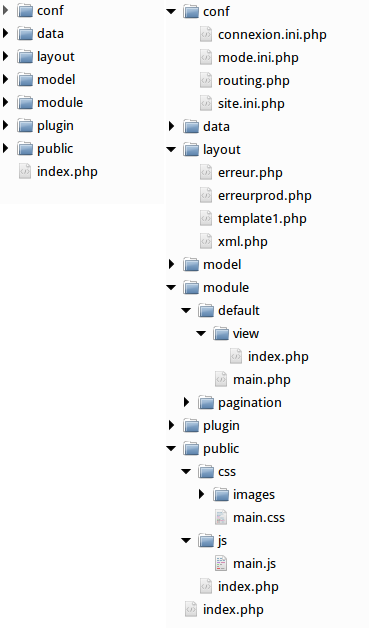This screenshot has height=629, width=369.
Task: Collapse the view folder arrow
Action: (201, 334)
